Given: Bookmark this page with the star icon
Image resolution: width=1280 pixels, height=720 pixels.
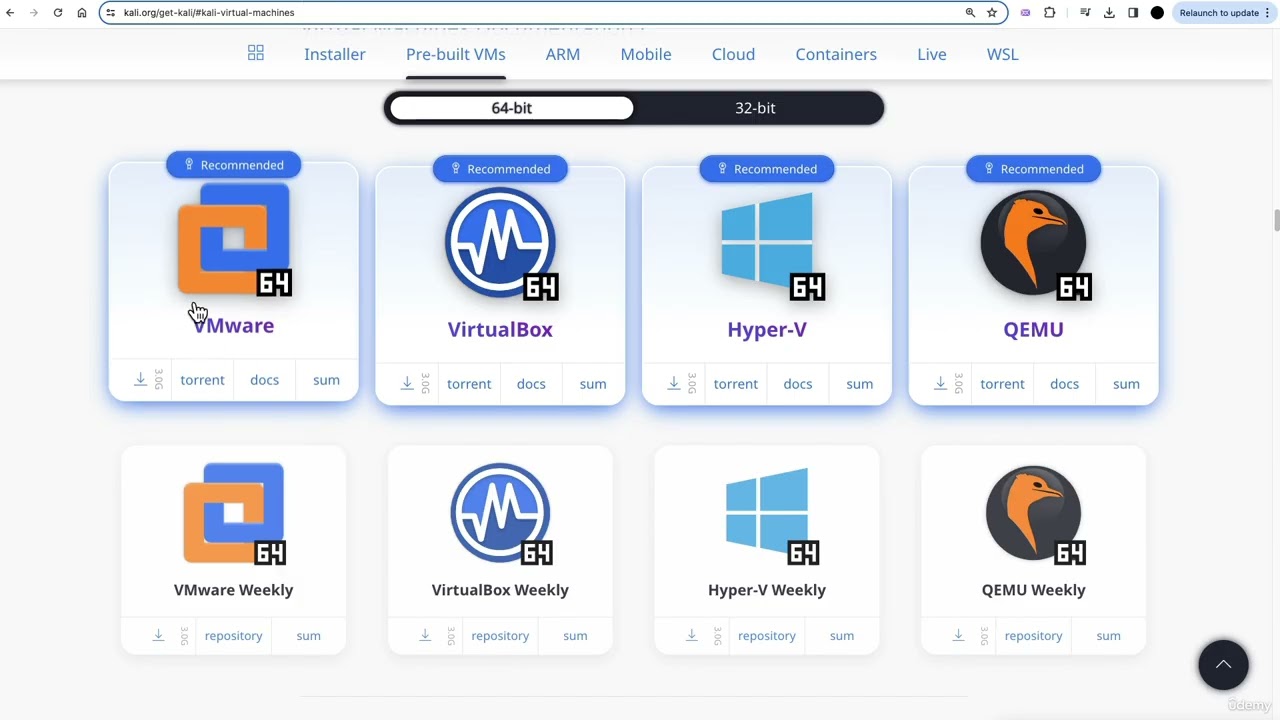Looking at the screenshot, I should coord(992,13).
